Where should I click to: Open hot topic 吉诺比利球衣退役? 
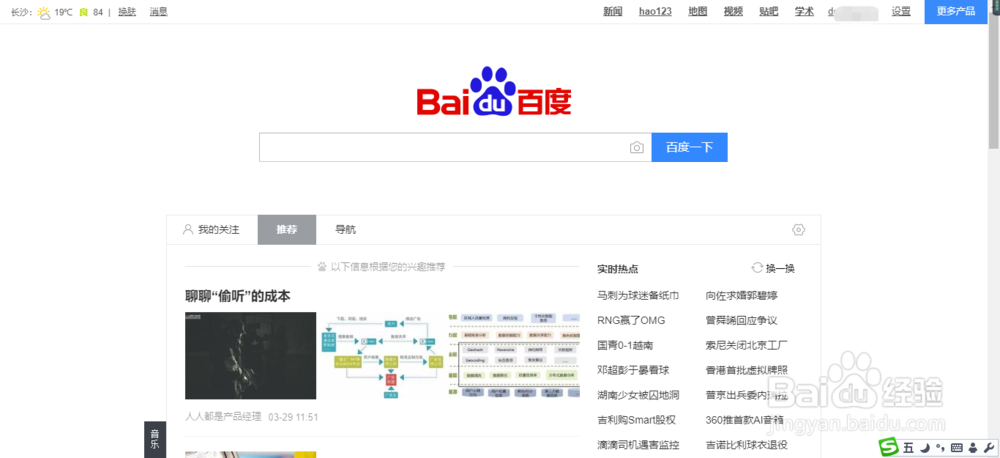click(x=747, y=445)
